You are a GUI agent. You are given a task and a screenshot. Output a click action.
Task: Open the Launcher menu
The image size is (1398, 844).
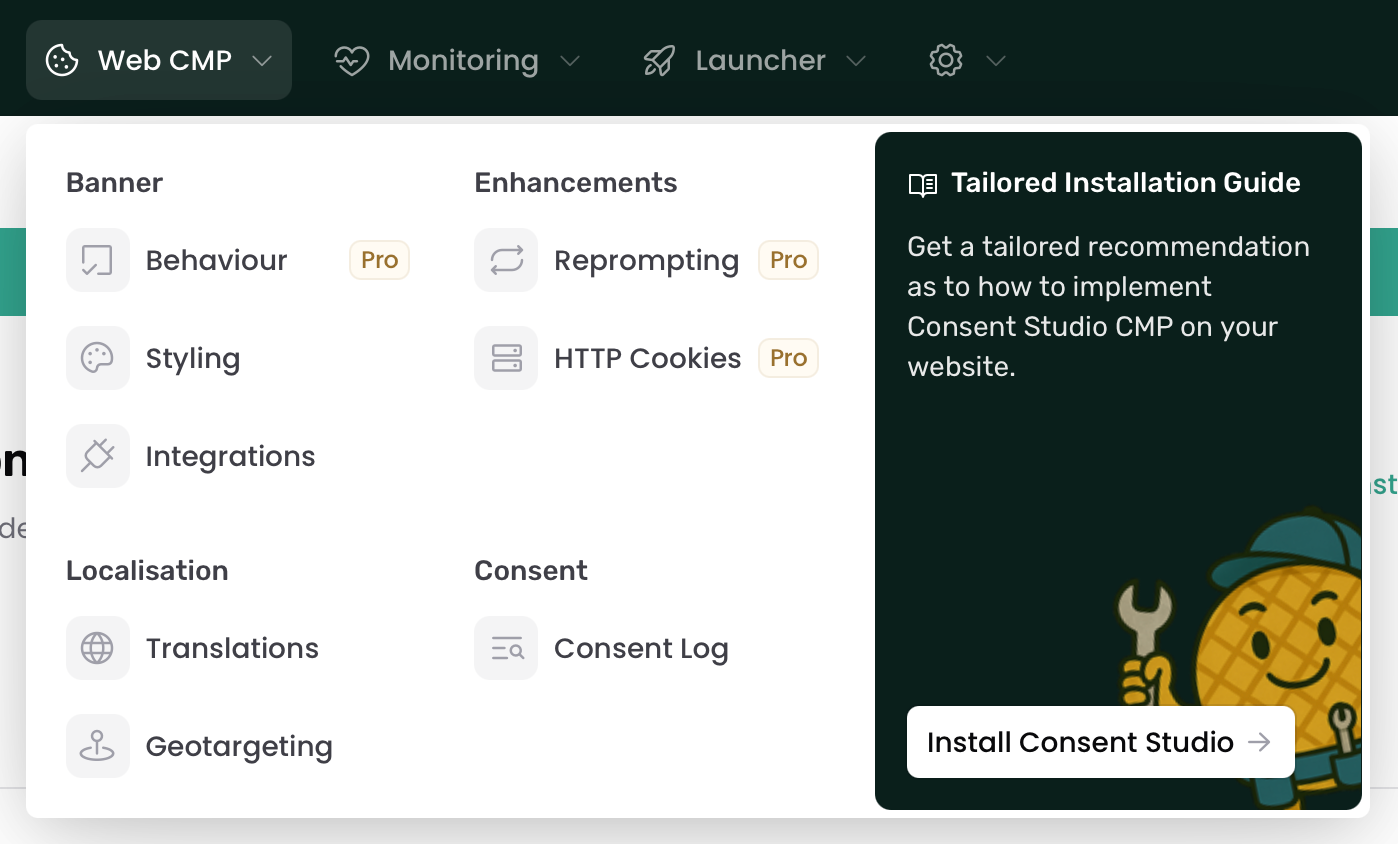click(x=755, y=60)
